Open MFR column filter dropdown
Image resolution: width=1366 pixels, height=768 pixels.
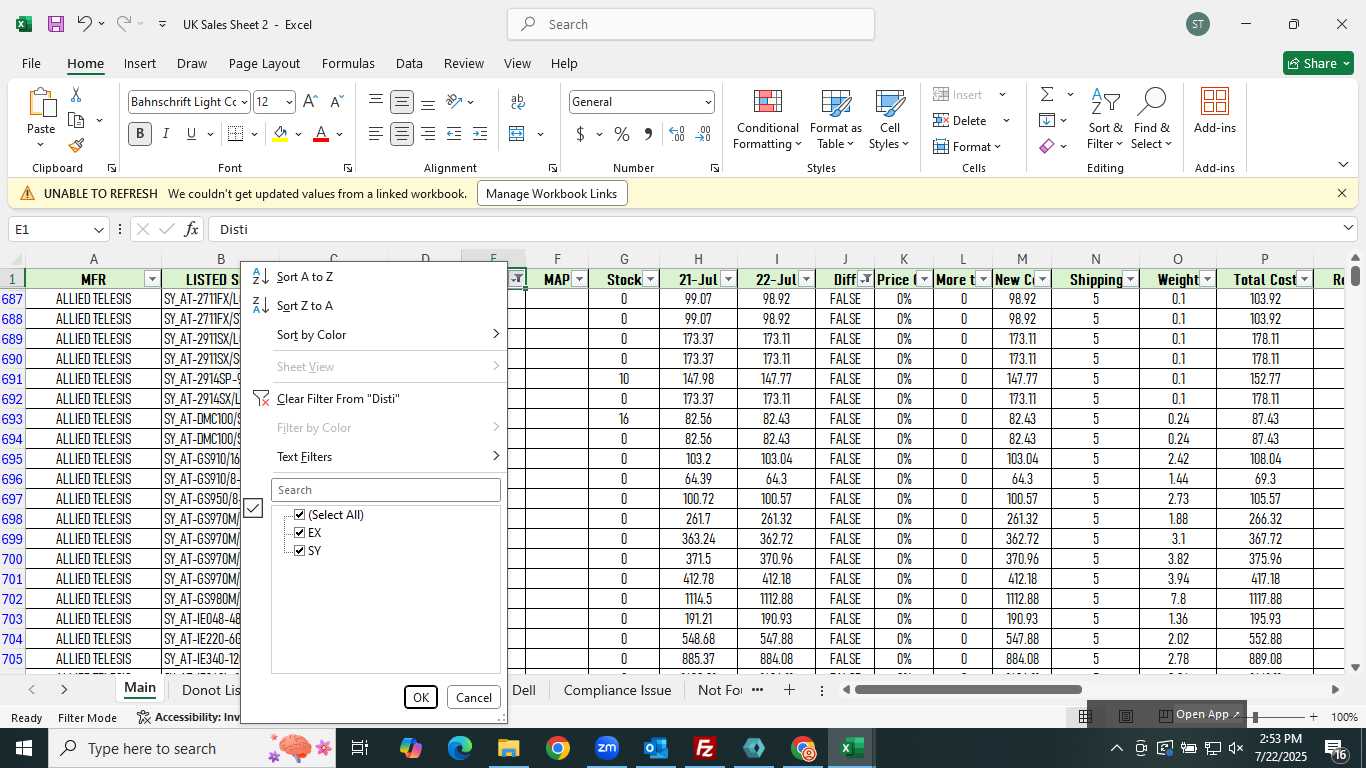coord(152,280)
